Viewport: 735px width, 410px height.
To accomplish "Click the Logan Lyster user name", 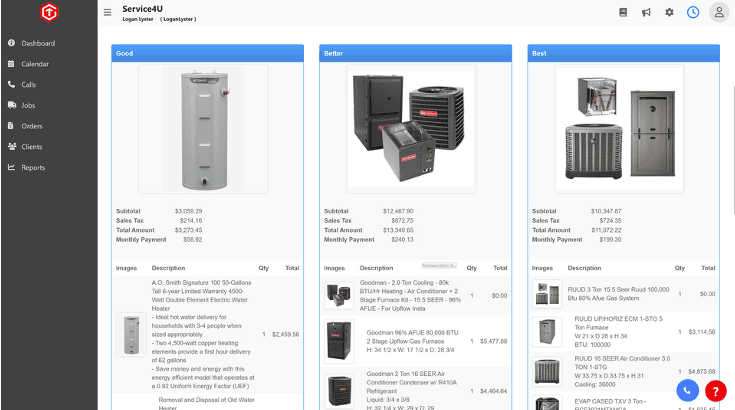I will coord(138,19).
